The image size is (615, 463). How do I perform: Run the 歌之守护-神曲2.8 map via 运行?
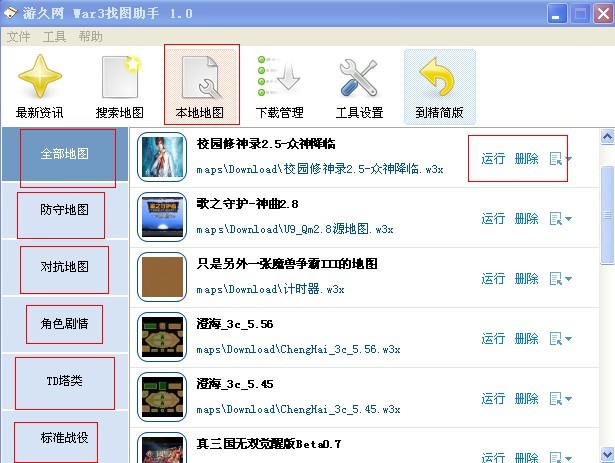493,219
